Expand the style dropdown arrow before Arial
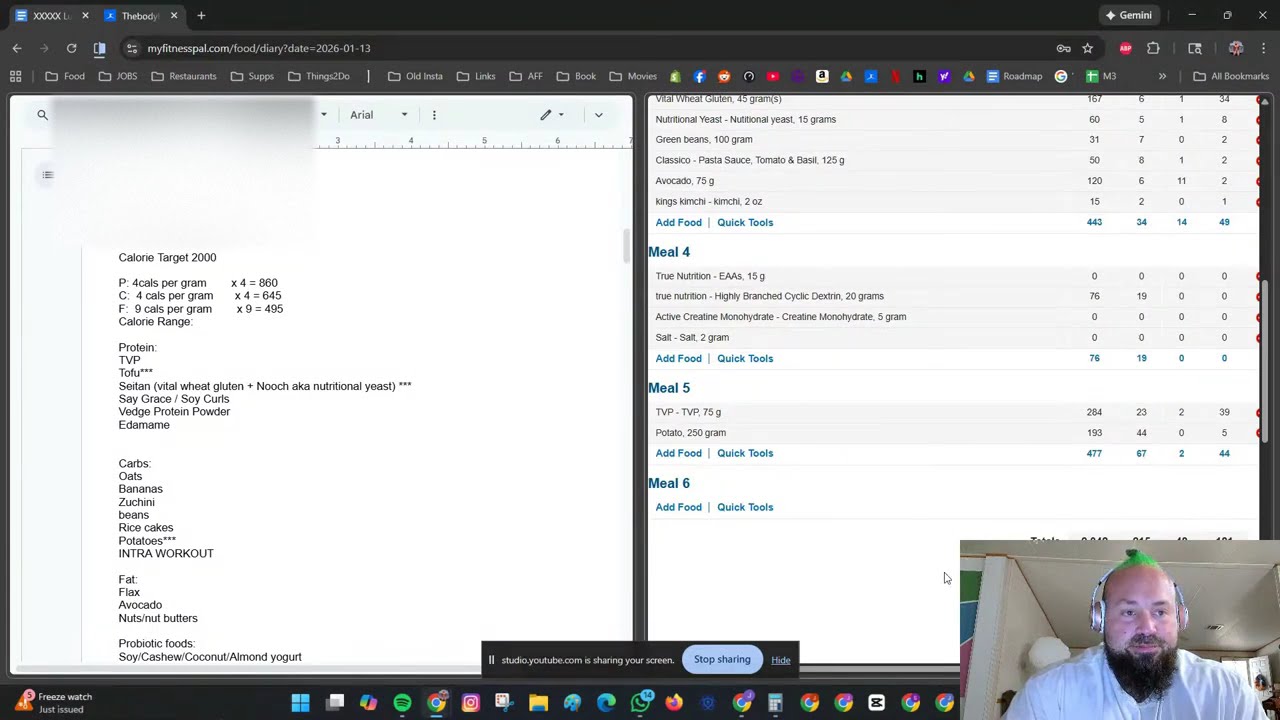The width and height of the screenshot is (1280, 720). (x=323, y=115)
